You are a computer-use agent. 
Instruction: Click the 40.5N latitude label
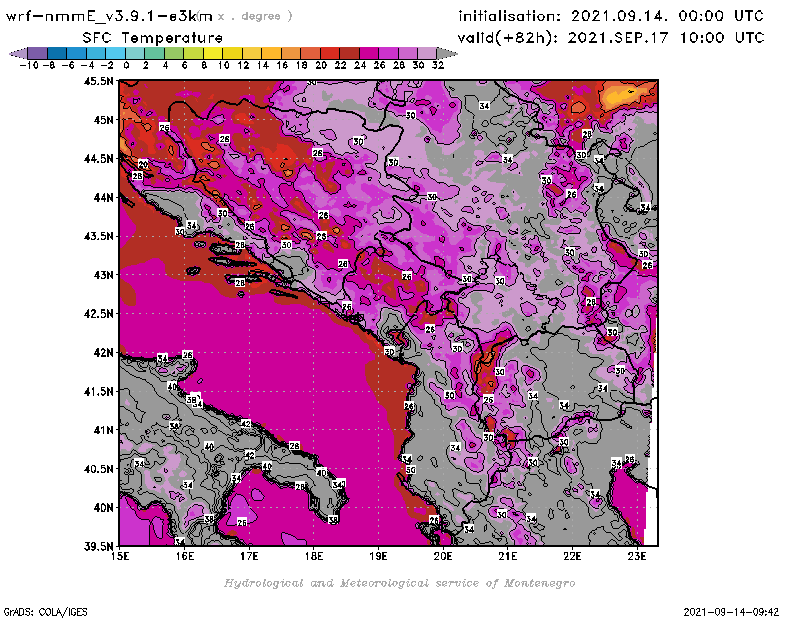pyautogui.click(x=98, y=469)
